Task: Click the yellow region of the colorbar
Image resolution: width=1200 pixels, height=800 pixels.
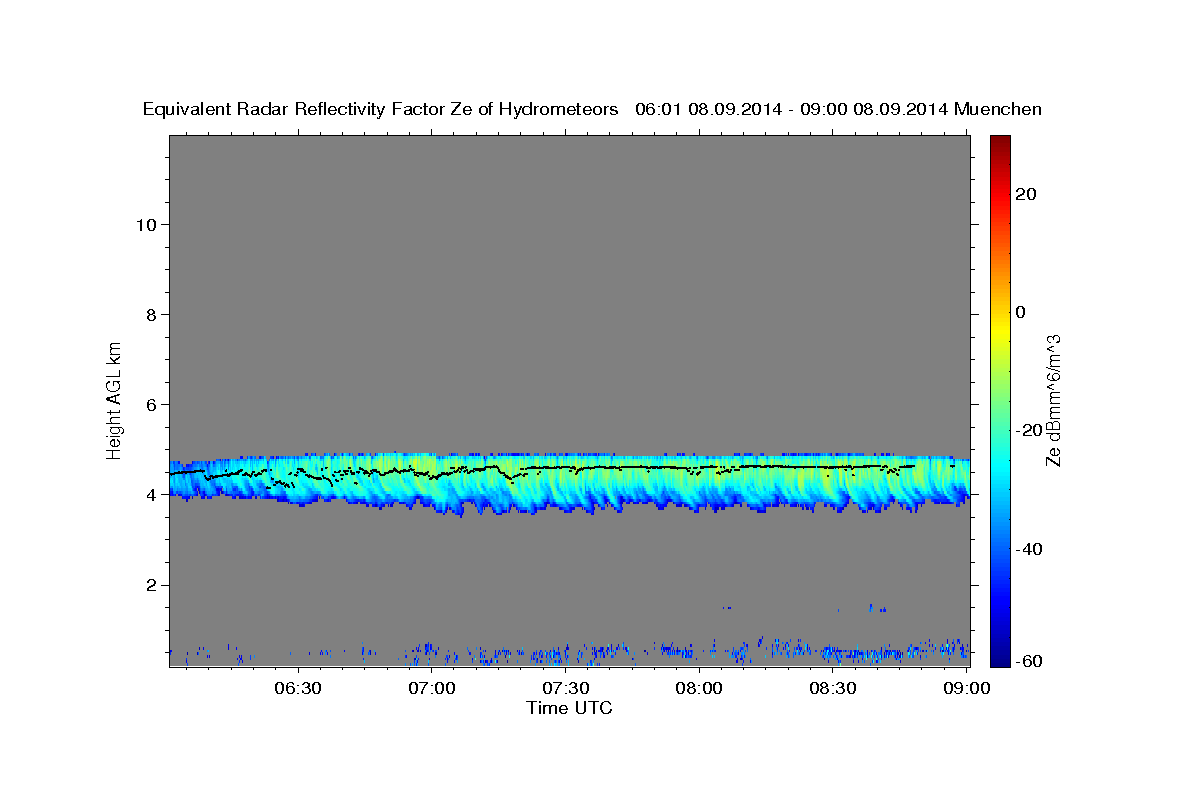Action: click(1000, 330)
